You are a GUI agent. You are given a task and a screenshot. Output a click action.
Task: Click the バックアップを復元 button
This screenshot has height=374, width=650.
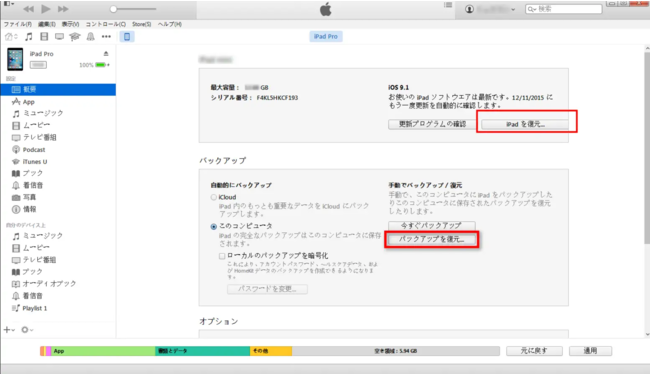[x=432, y=239]
